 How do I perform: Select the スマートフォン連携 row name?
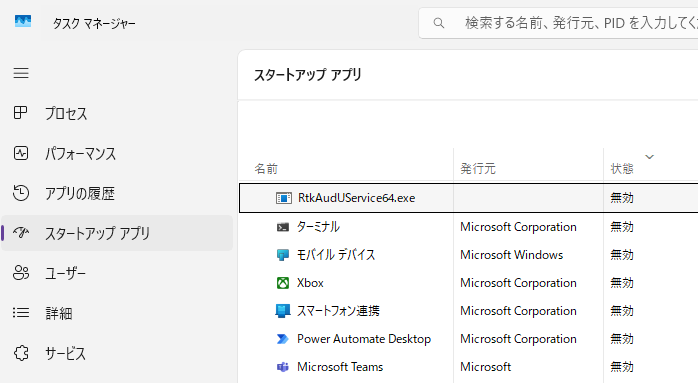[x=338, y=311]
